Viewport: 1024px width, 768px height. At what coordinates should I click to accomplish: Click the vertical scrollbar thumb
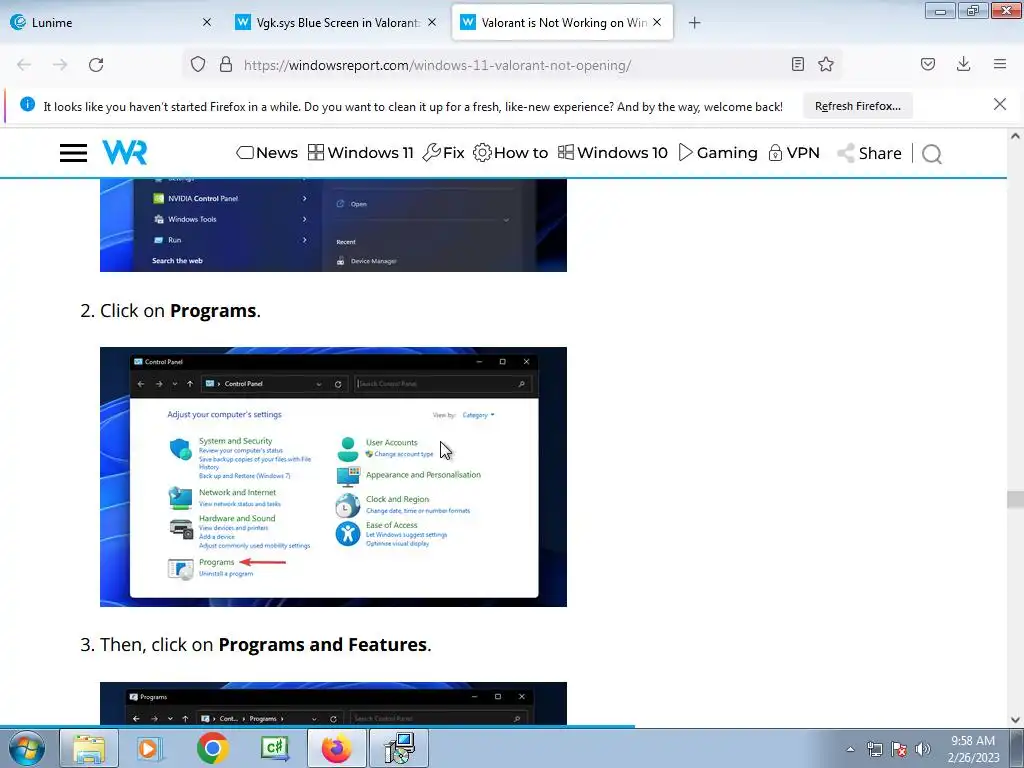point(1015,499)
